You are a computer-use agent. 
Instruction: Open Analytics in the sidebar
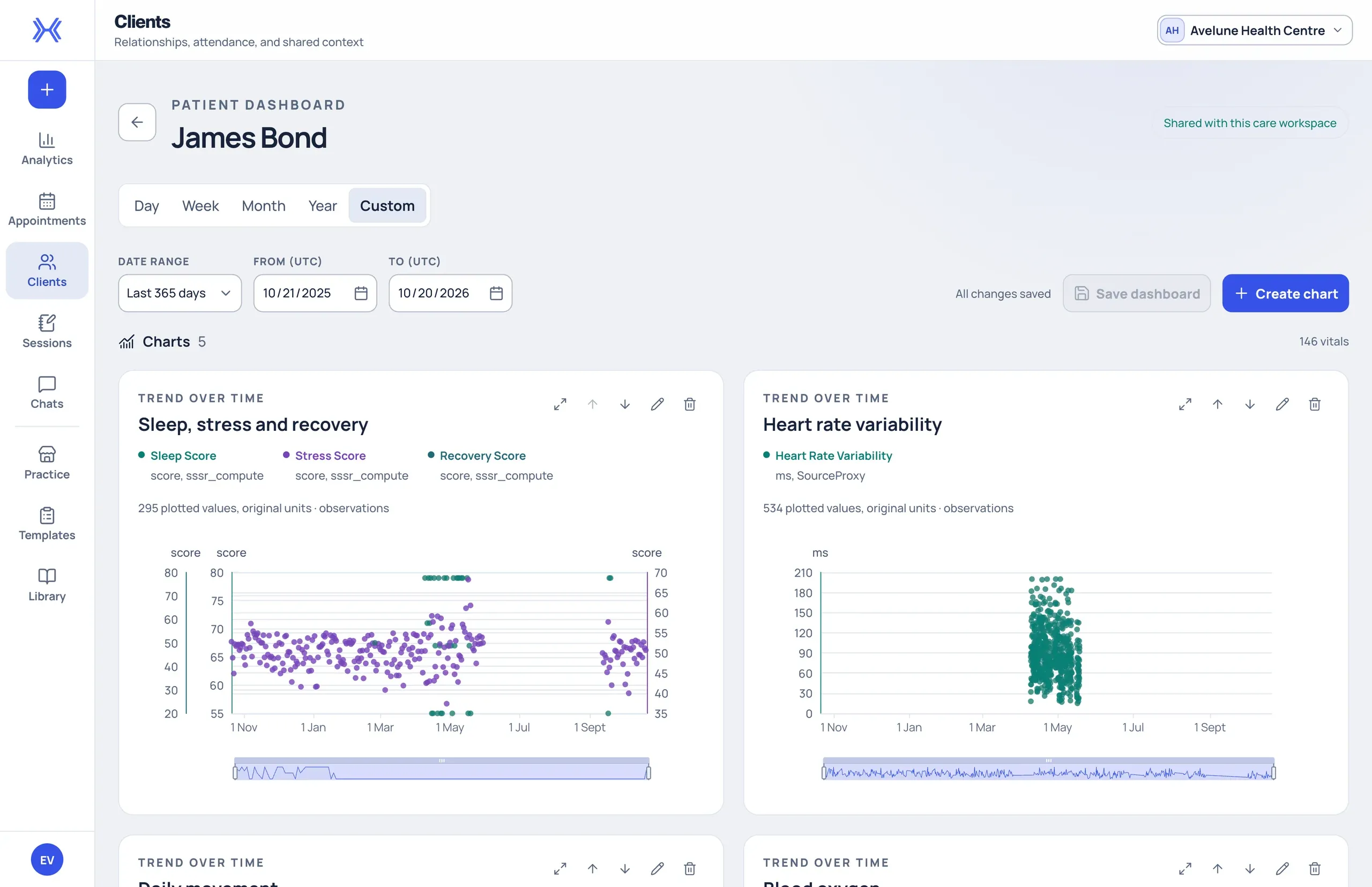(47, 149)
